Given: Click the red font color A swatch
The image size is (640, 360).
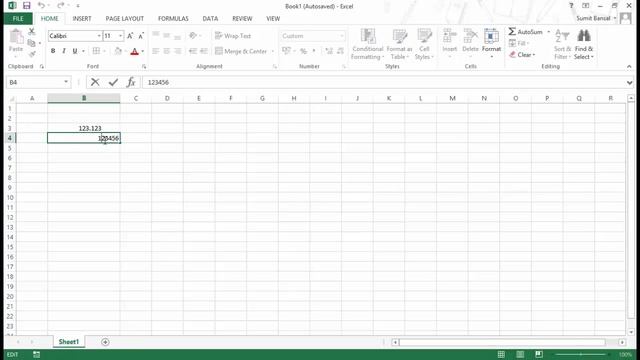Looking at the screenshot, I should click(134, 51).
